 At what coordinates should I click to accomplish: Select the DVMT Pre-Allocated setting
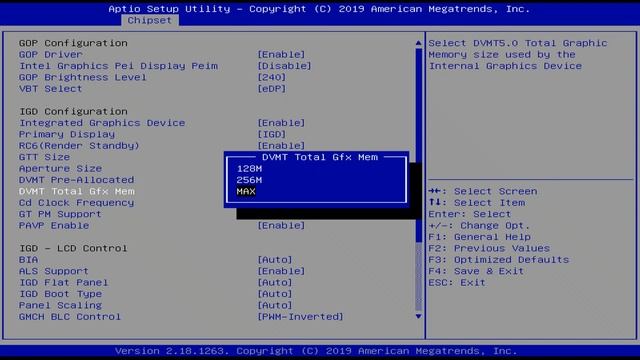[76, 180]
